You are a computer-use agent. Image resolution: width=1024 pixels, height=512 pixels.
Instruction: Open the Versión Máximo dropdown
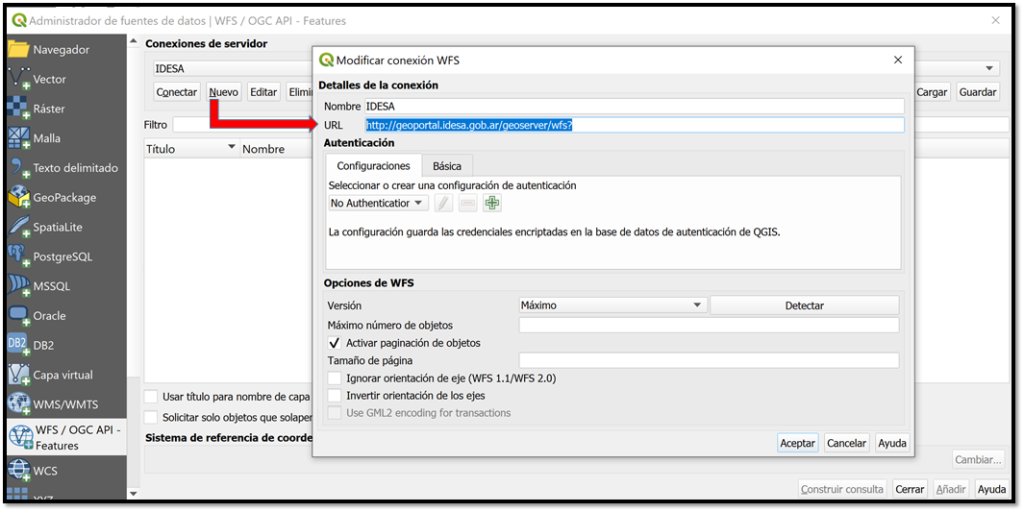click(613, 305)
